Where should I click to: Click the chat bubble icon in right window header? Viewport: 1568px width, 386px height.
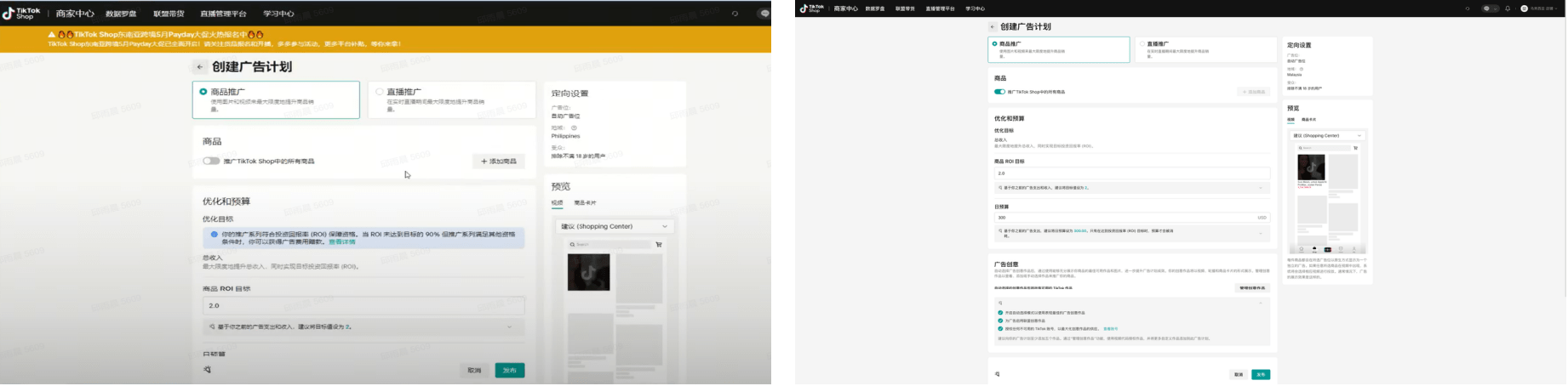(1486, 9)
